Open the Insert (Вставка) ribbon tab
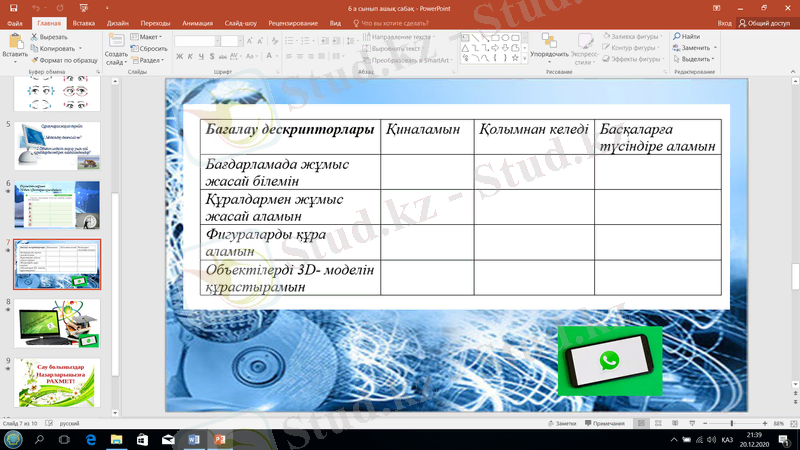 (84, 22)
